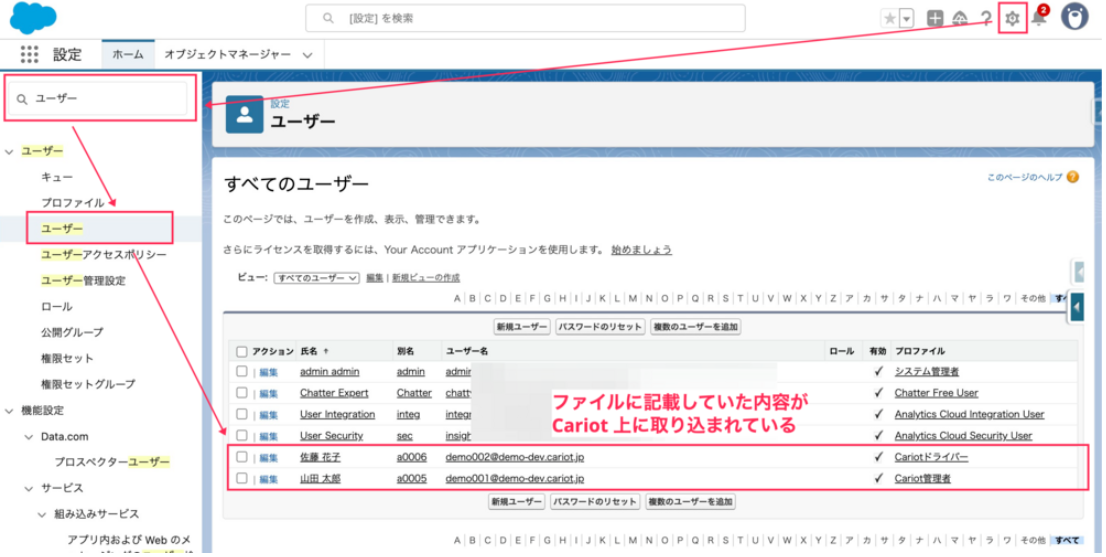The image size is (1106, 557).
Task: Open the notifications bell
Action: (x=1038, y=18)
